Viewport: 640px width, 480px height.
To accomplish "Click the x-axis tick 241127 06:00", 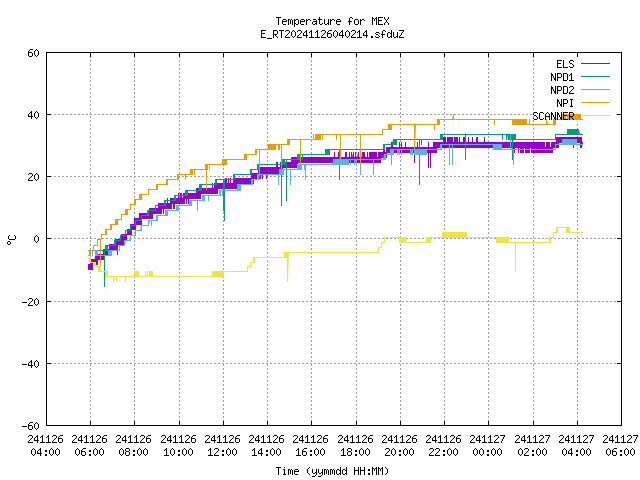I will [620, 446].
